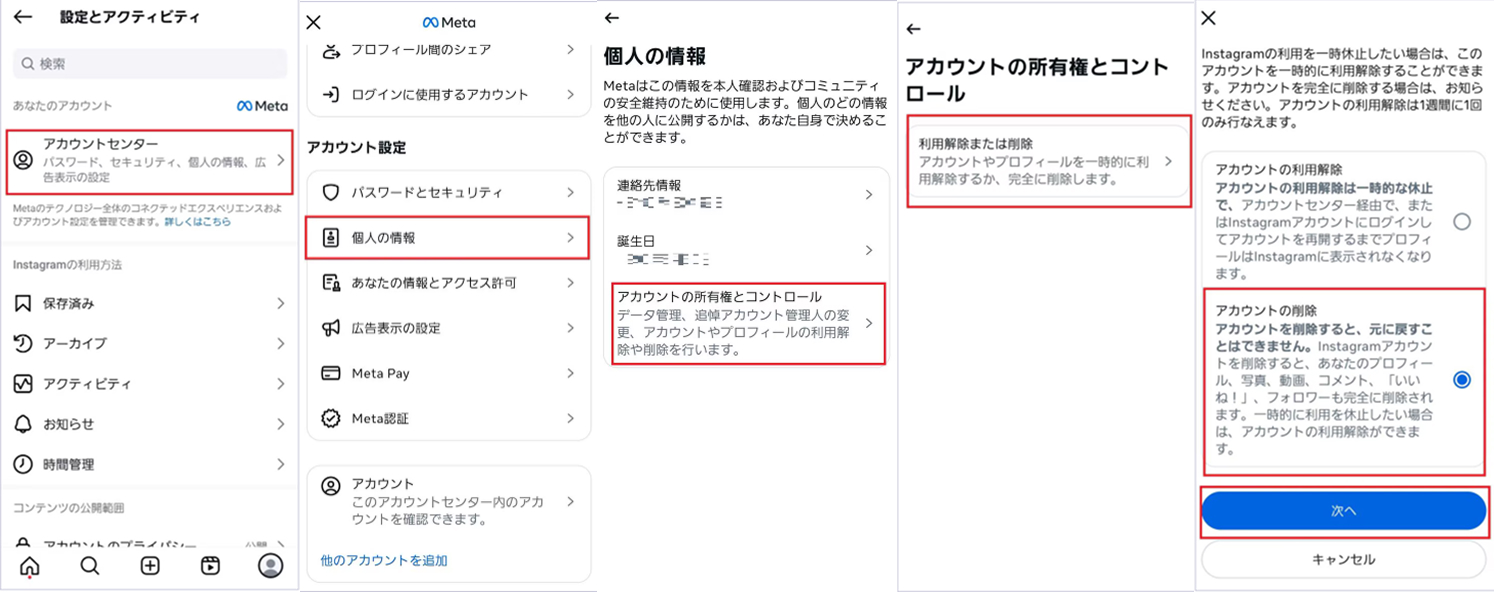Click the 広告表示の設定 megaphone icon
Image resolution: width=1494 pixels, height=592 pixels.
(x=330, y=328)
